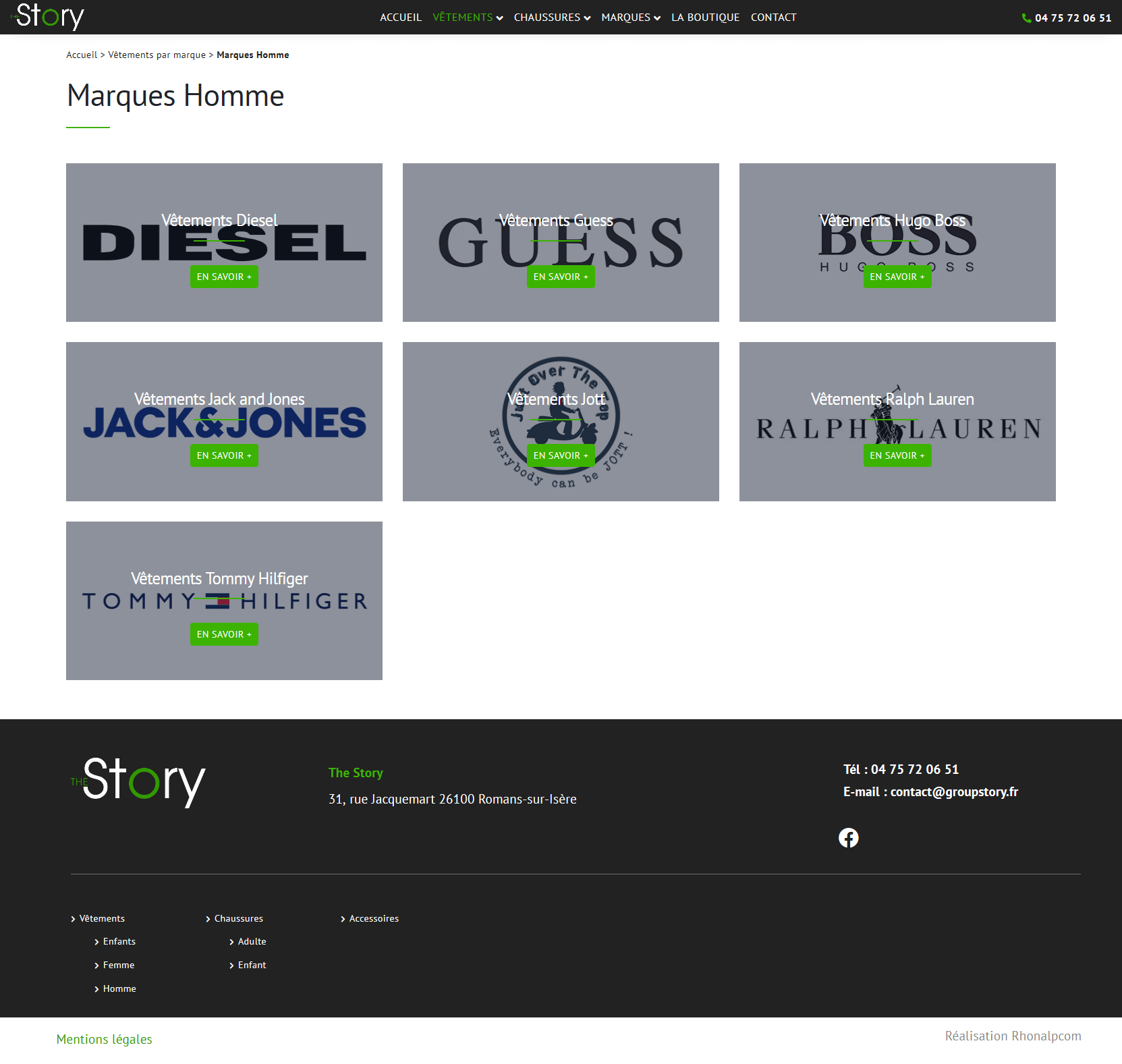Open the Vêtements Hugo Boss title
Viewport: 1122px width, 1064px height.
pyautogui.click(x=892, y=221)
